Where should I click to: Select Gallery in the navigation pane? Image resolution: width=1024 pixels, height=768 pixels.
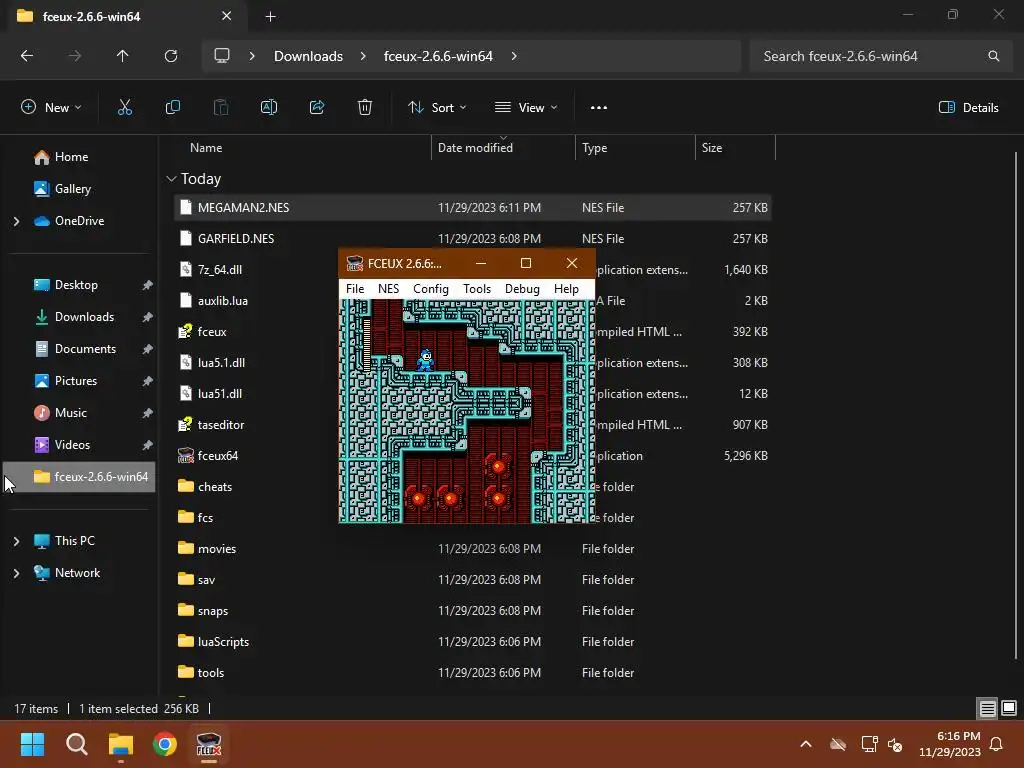coord(73,189)
